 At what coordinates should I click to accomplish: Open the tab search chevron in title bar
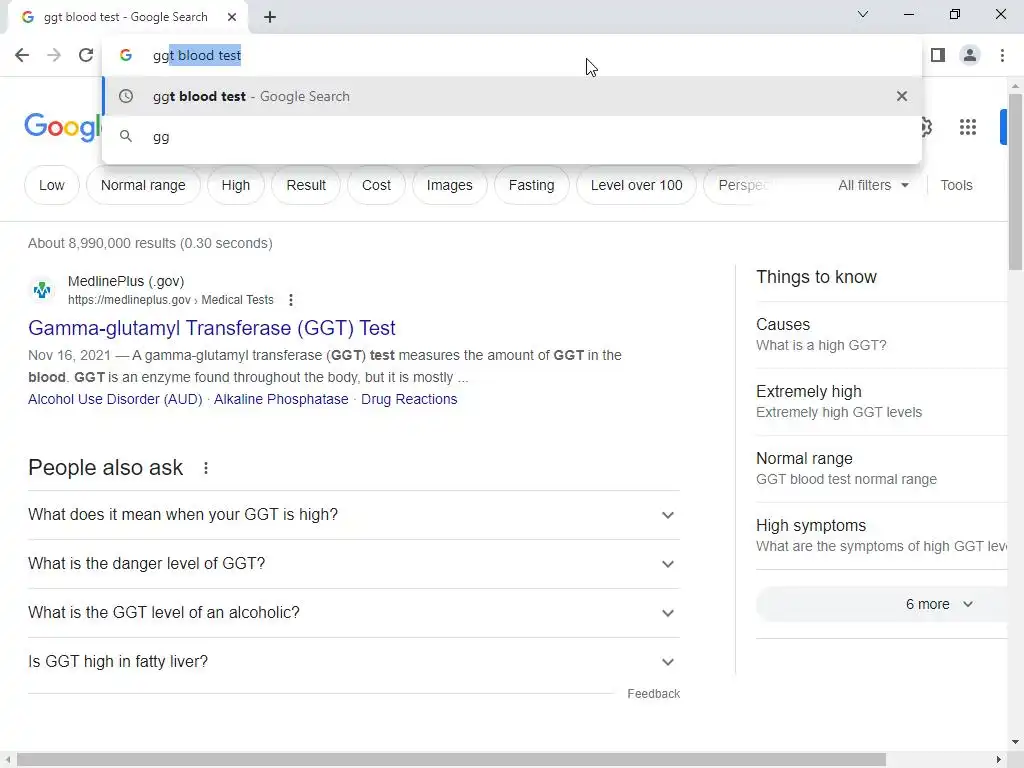tap(863, 14)
